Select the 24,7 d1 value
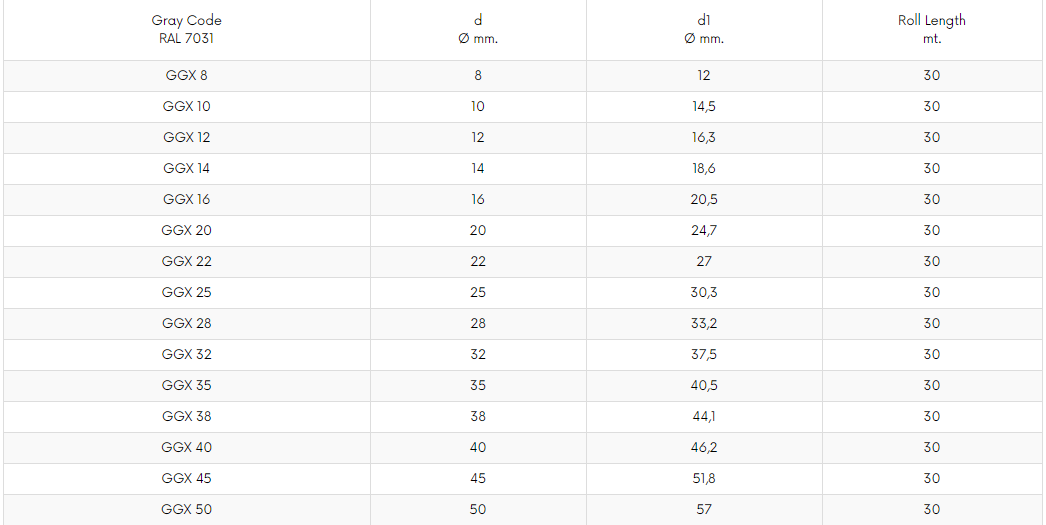 (704, 231)
